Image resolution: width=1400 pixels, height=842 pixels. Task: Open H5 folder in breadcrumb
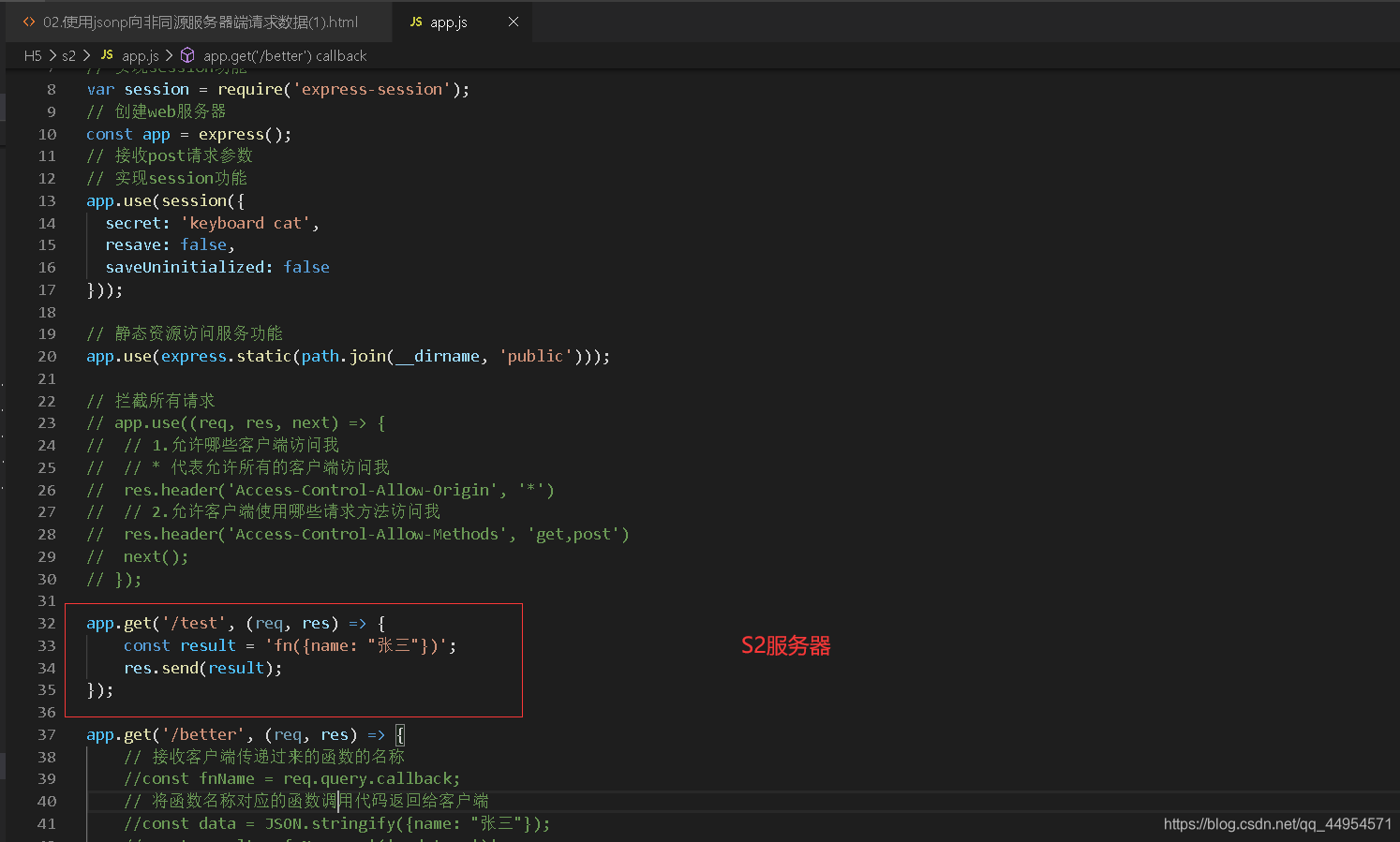(33, 56)
